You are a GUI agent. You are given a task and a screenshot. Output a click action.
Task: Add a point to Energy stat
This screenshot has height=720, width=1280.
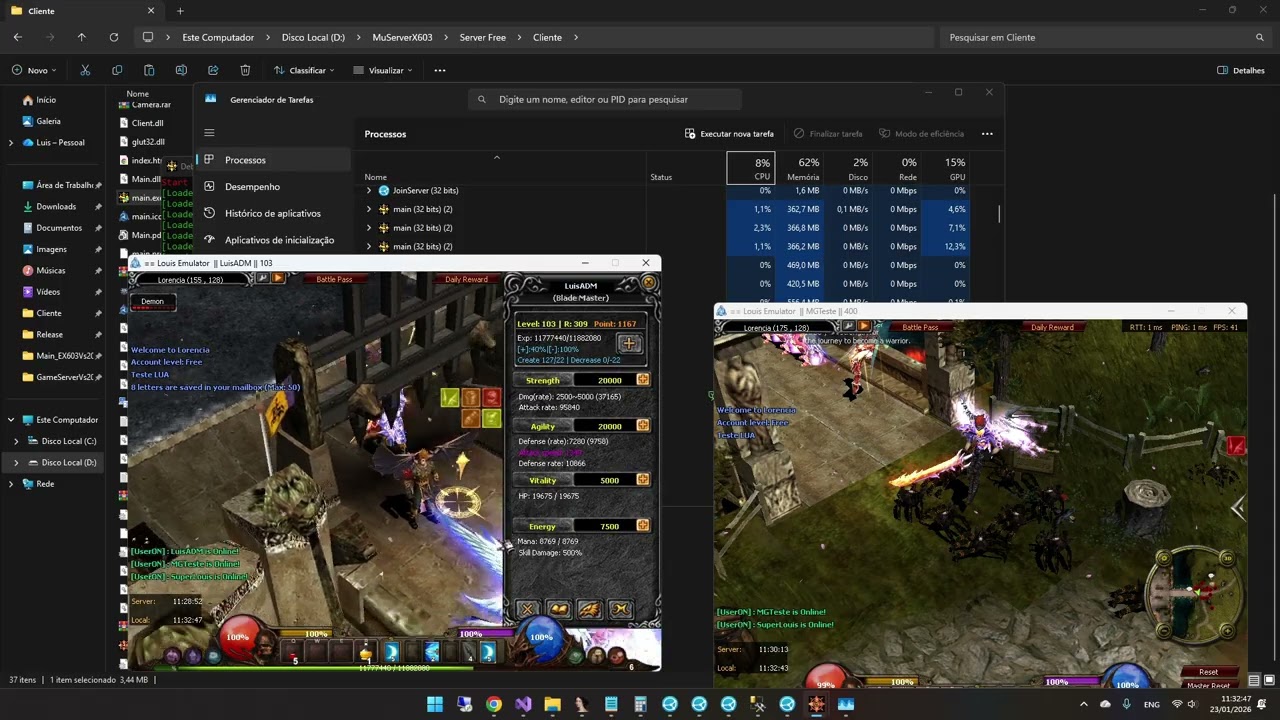click(642, 526)
